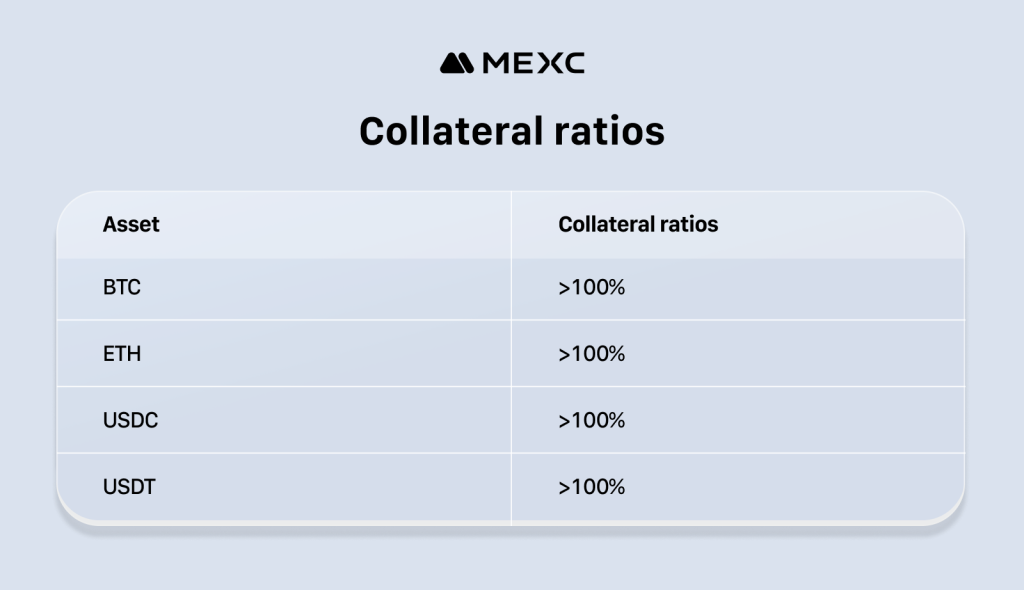Screen dimensions: 1024x590
Task: Click divider line between BTC and ETH rows
Action: 300,320
